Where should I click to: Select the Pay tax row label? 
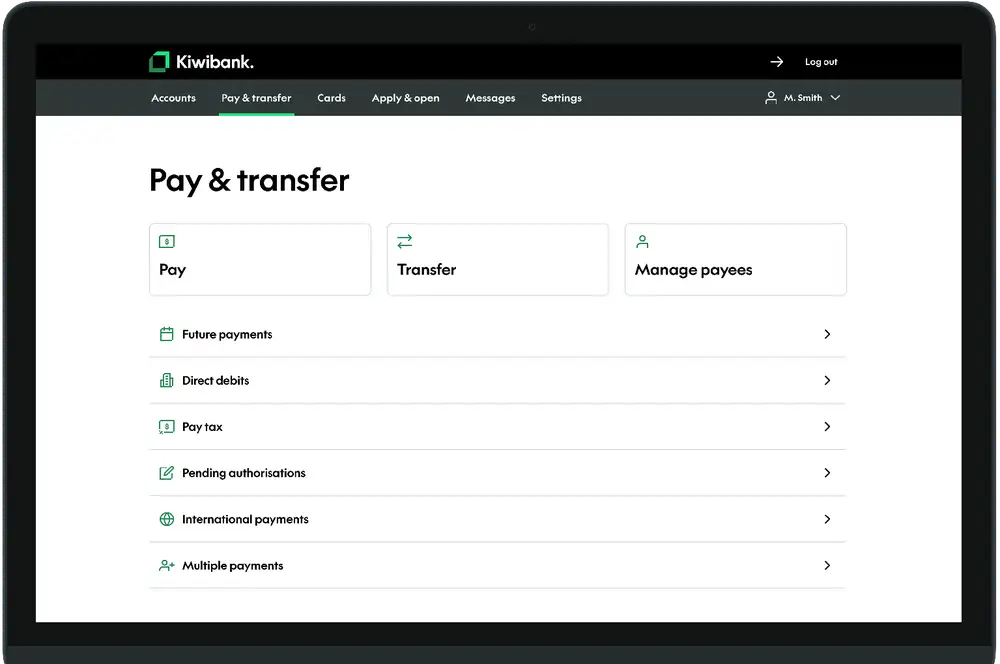click(x=202, y=427)
